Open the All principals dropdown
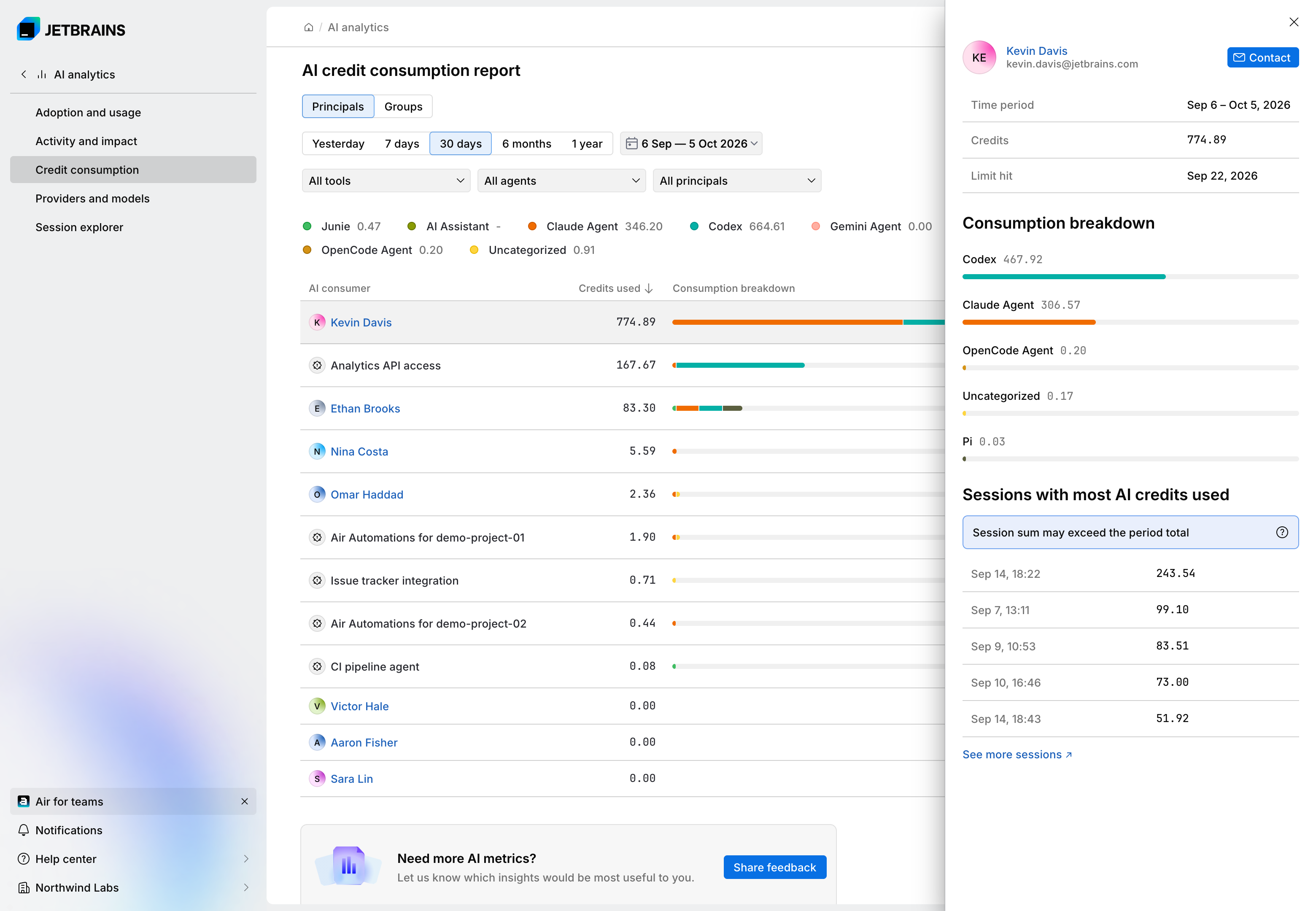Screen dimensions: 1316x911 [x=737, y=181]
